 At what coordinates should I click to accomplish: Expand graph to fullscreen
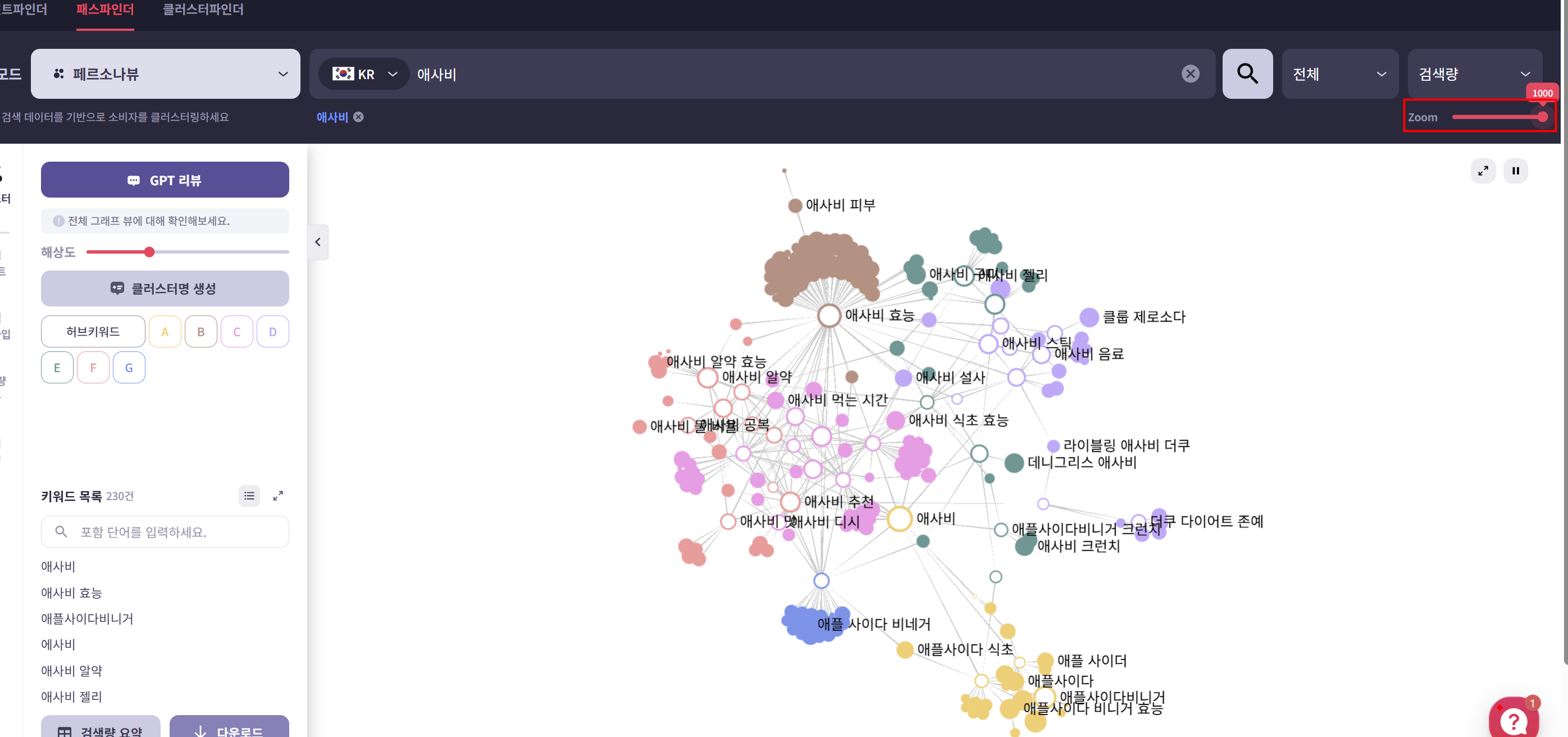[1483, 171]
